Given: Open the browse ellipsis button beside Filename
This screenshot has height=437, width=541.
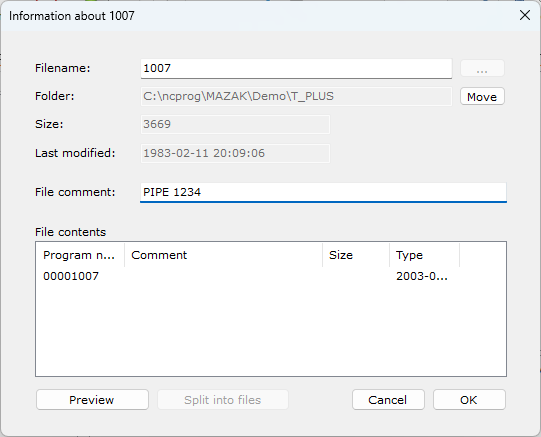Looking at the screenshot, I should 482,68.
